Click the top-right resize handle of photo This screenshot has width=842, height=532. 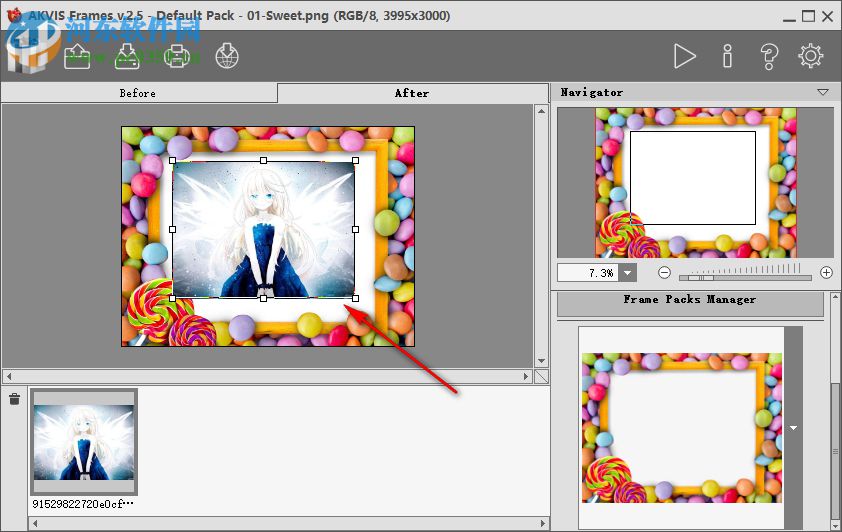[x=355, y=161]
